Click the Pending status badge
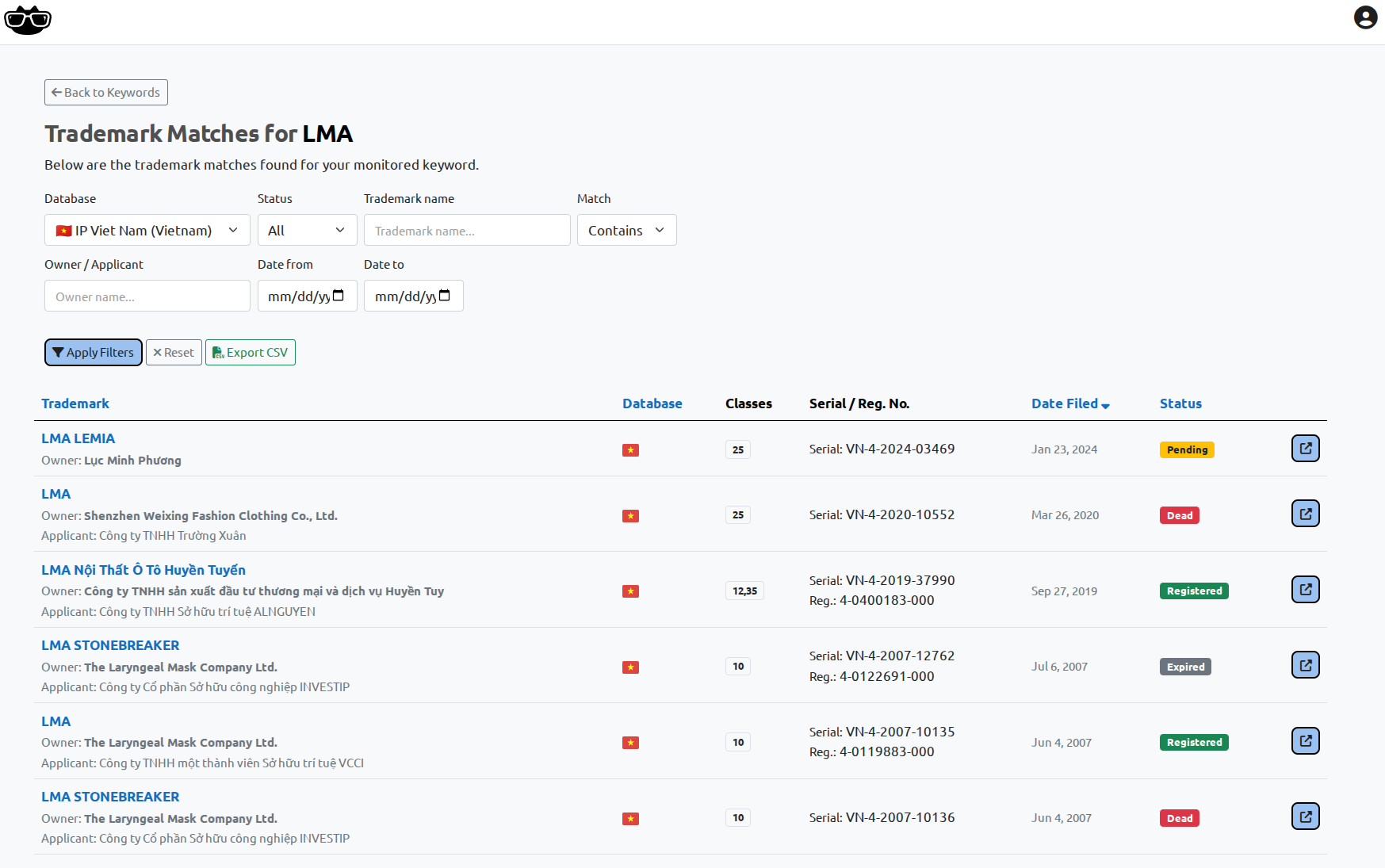 coord(1187,449)
